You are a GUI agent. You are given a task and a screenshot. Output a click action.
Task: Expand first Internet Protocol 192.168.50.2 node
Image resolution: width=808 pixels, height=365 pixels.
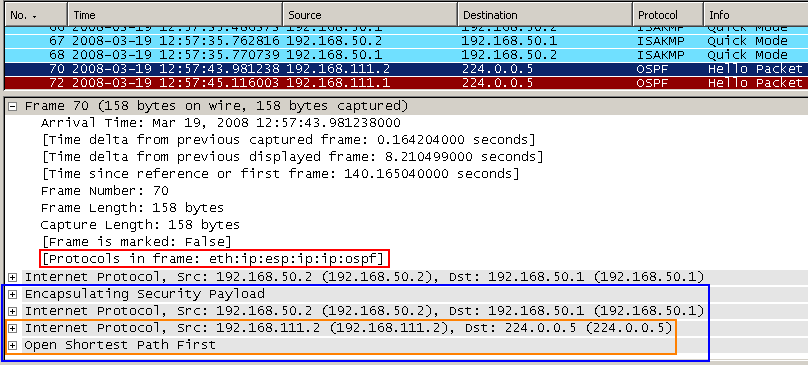click(13, 277)
